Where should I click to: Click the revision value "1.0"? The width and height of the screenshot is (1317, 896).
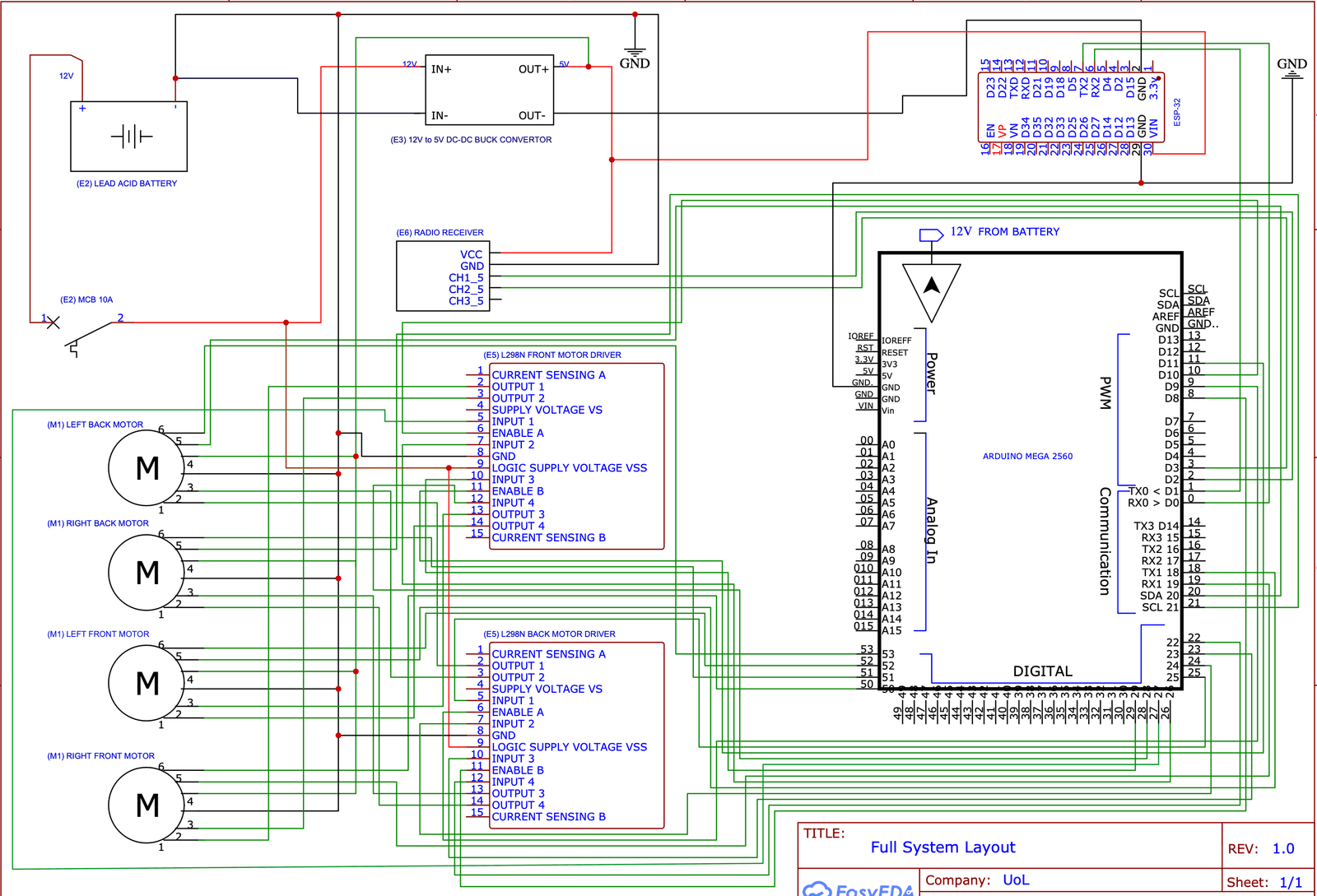pos(1283,848)
